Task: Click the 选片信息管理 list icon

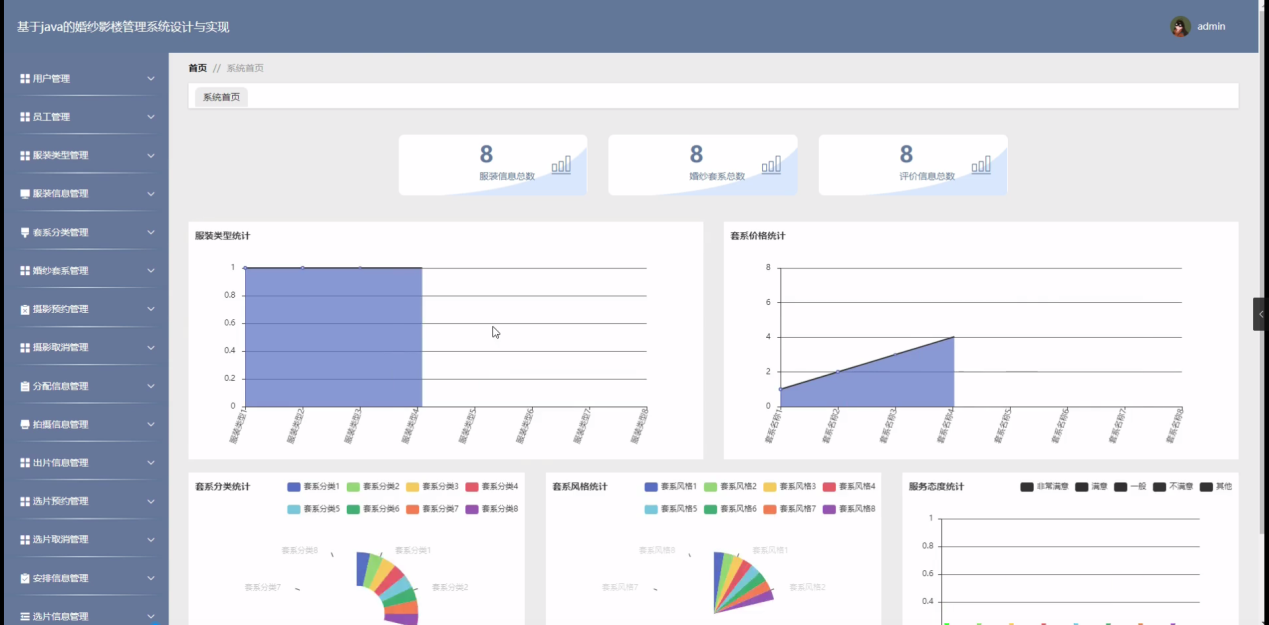Action: click(x=25, y=616)
